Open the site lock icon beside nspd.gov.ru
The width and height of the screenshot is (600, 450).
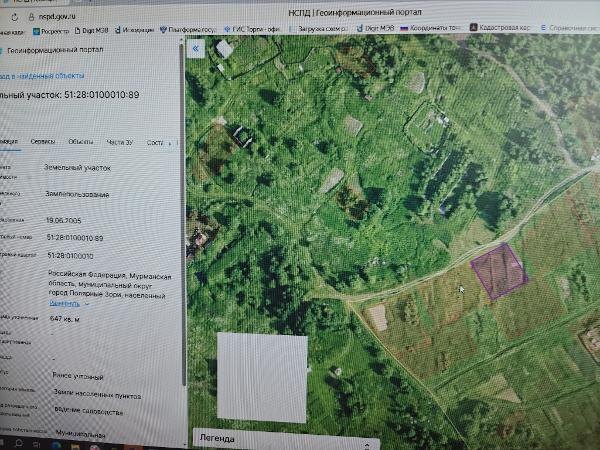click(31, 17)
